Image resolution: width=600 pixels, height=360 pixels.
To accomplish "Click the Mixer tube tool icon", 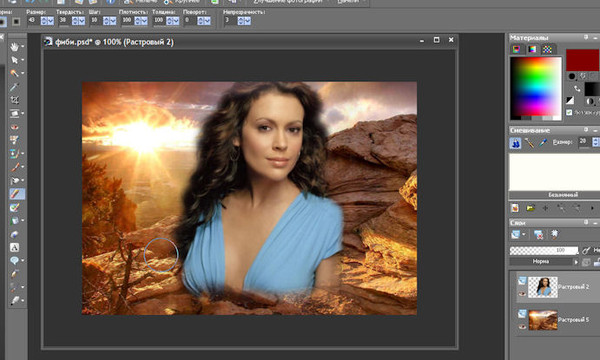I will [x=515, y=143].
